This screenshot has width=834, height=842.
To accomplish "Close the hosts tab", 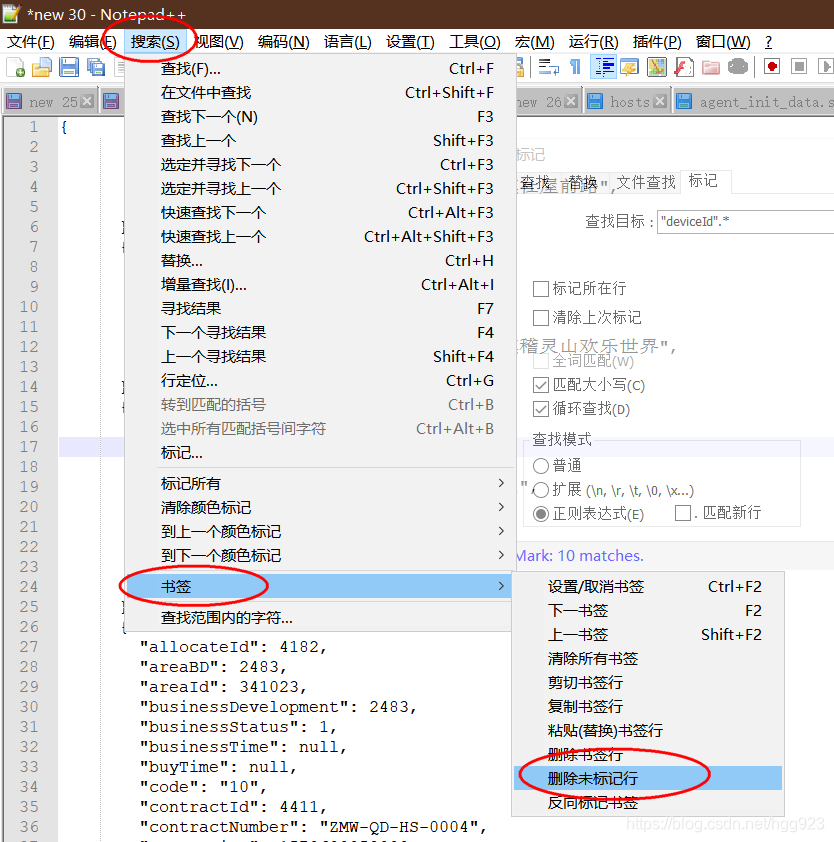I will [661, 101].
